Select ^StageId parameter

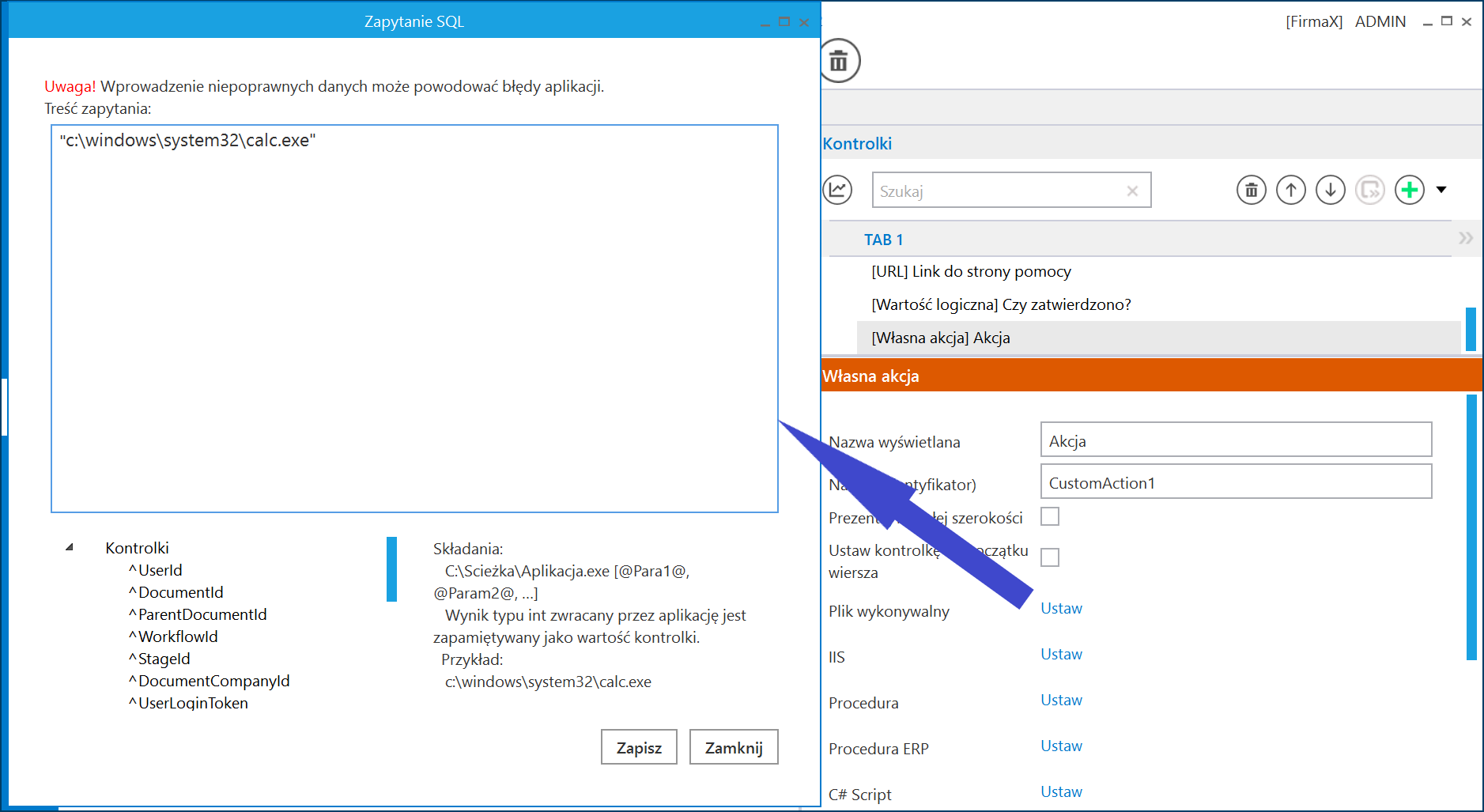(159, 659)
